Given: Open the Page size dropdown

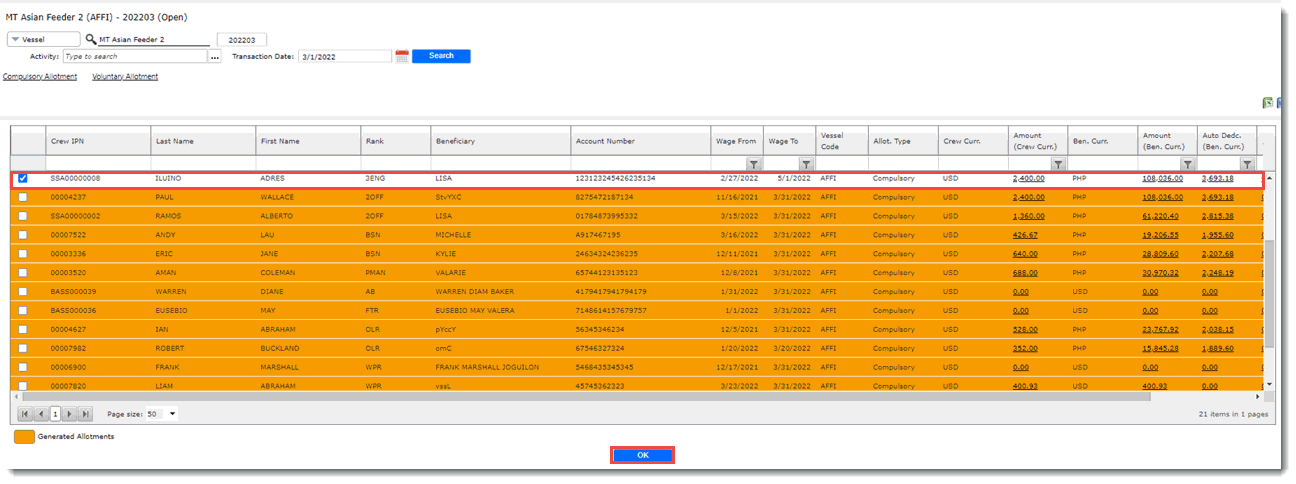Looking at the screenshot, I should [x=172, y=414].
